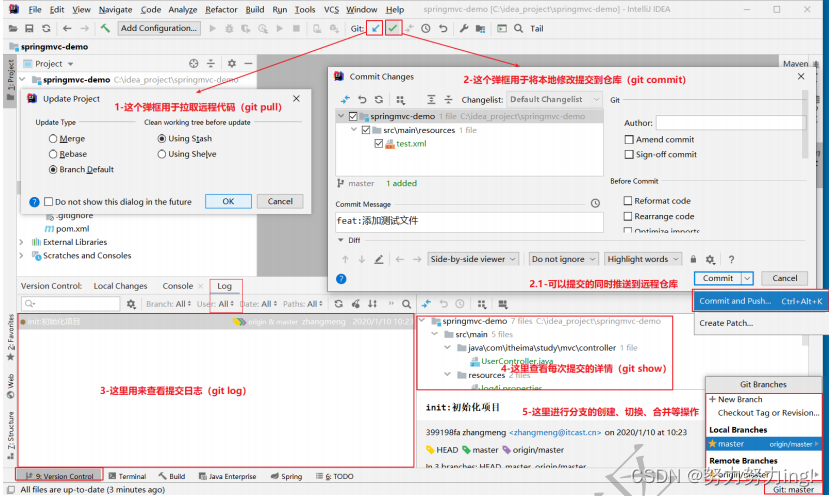
Task: Switch to the Log tab
Action: (225, 286)
